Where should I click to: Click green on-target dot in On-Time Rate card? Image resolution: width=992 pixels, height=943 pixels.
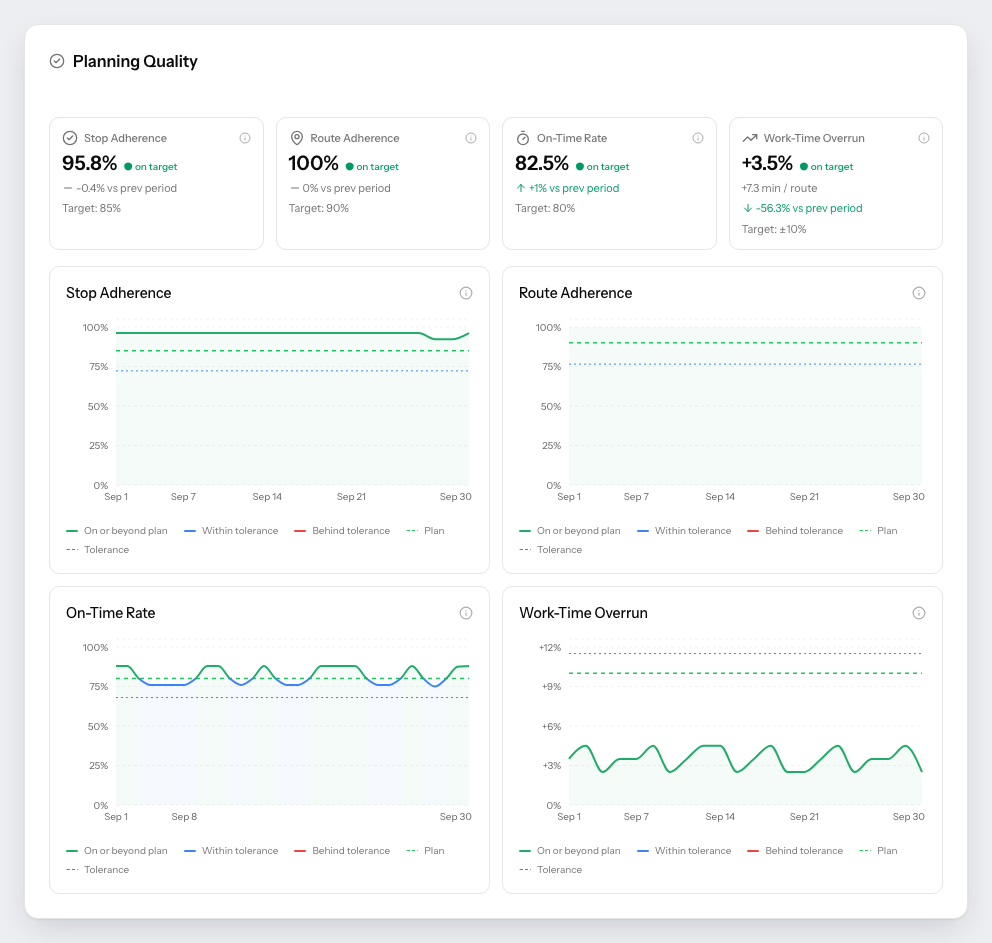click(580, 167)
